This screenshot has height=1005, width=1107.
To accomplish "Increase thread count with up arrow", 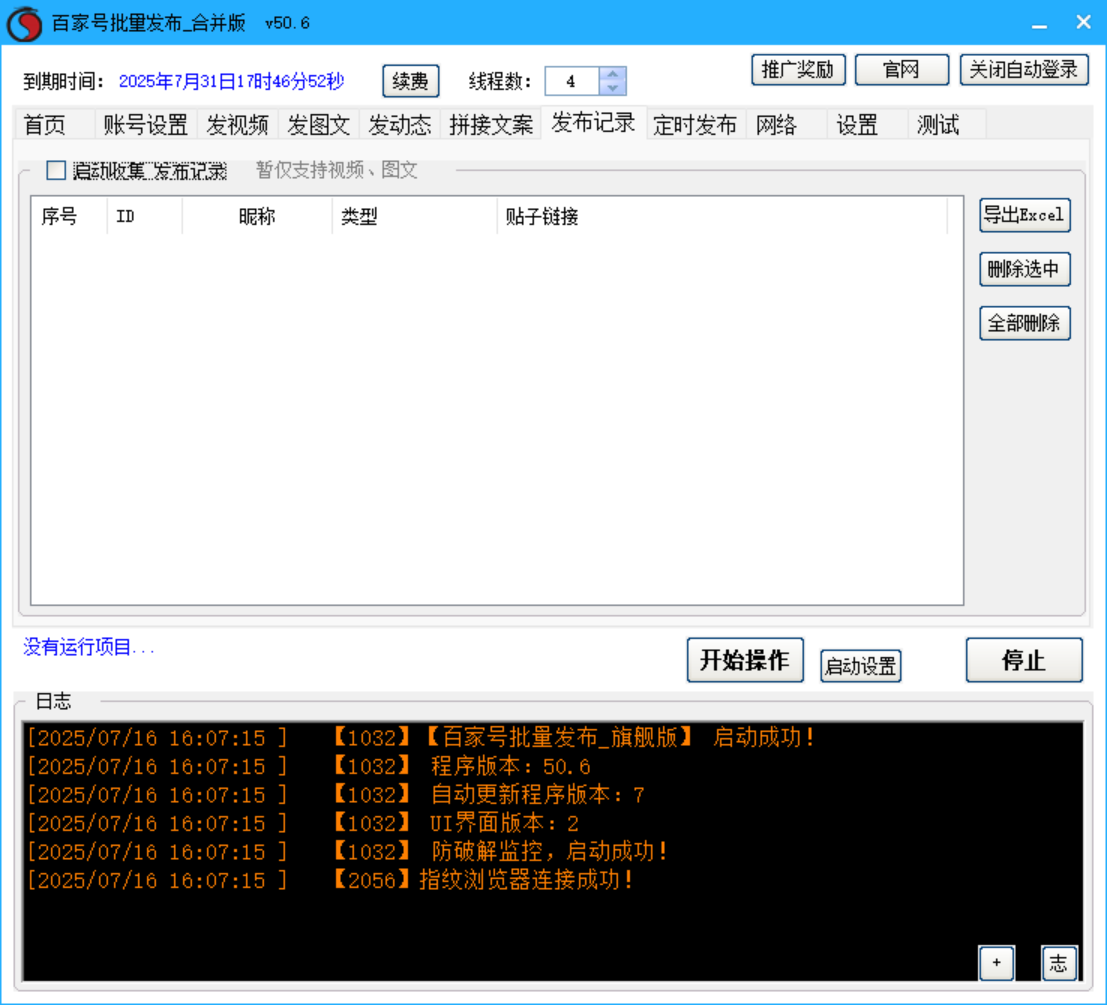I will point(612,74).
